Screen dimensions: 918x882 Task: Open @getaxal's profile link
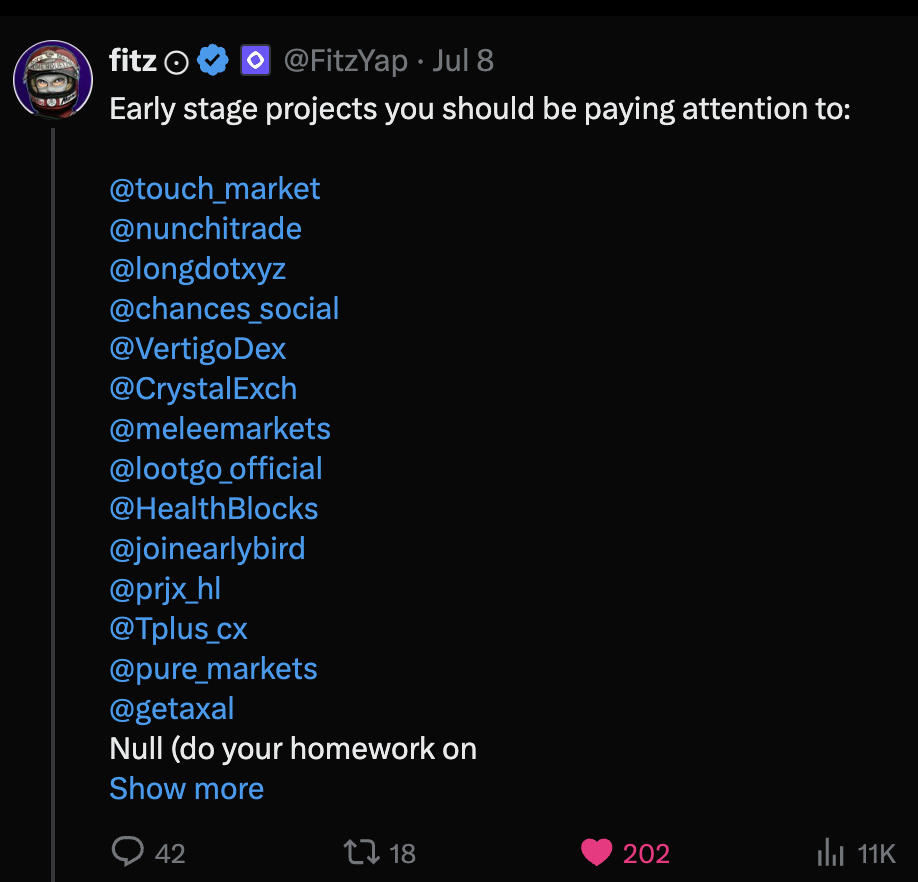point(171,708)
